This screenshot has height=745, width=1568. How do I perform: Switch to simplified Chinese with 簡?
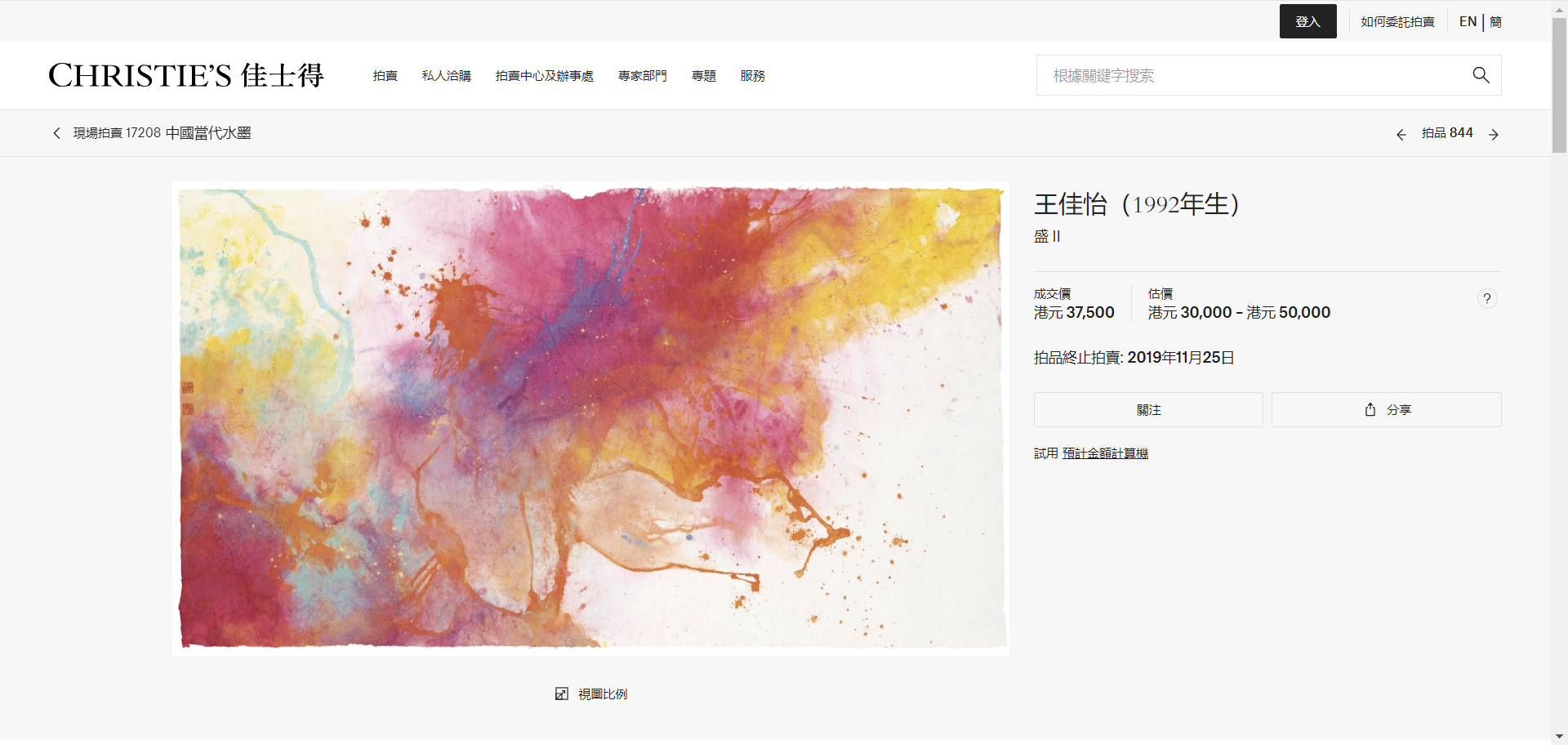coord(1494,21)
